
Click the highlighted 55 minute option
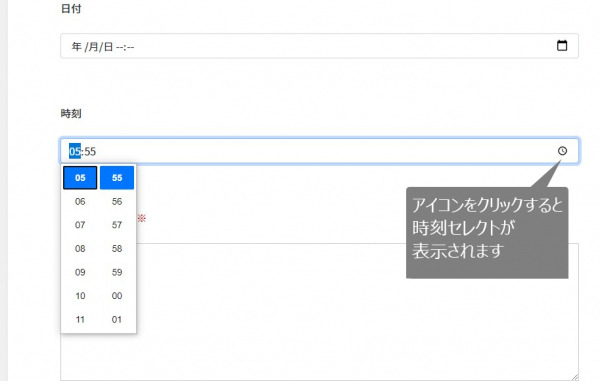[117, 177]
